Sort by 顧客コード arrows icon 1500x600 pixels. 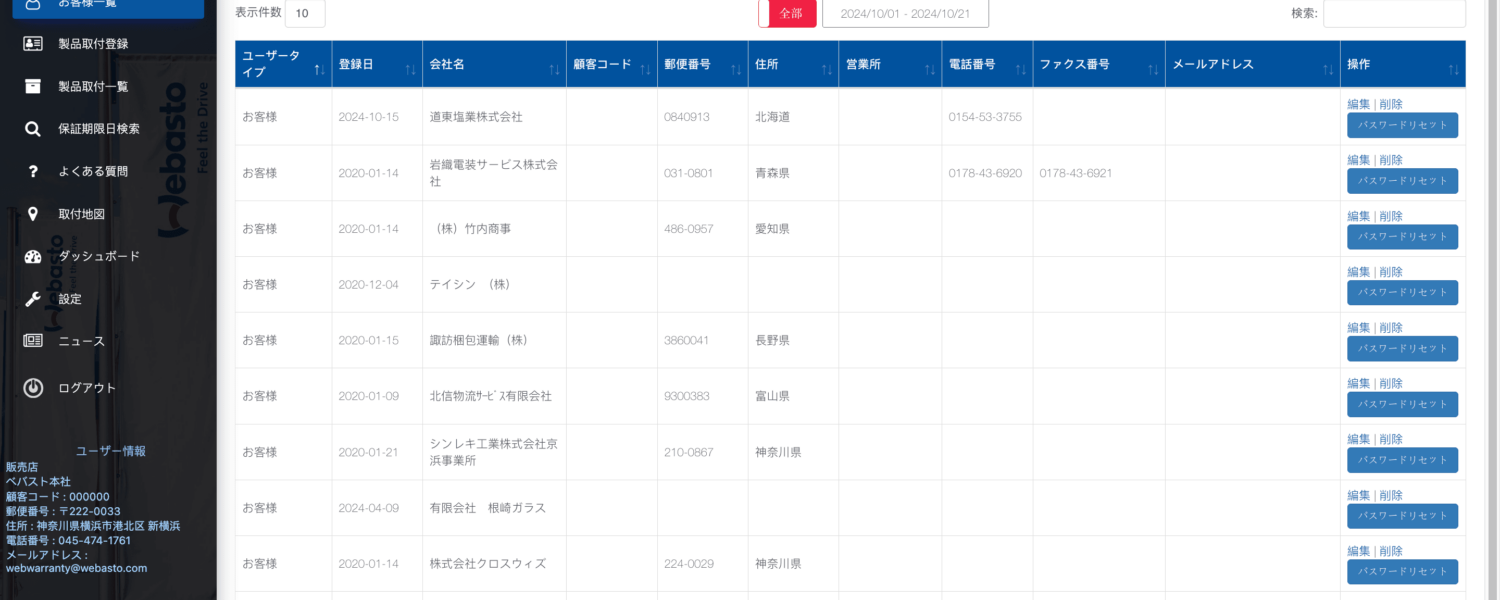click(646, 69)
